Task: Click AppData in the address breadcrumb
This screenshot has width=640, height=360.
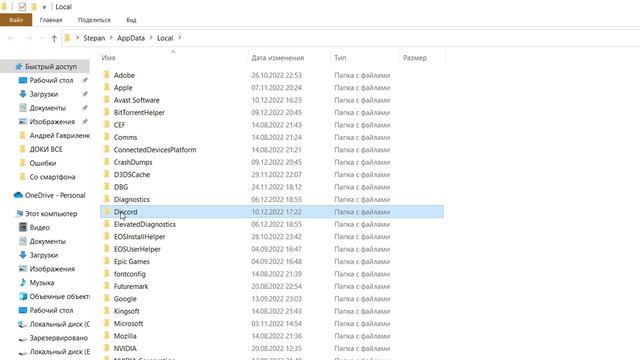Action: coord(131,38)
